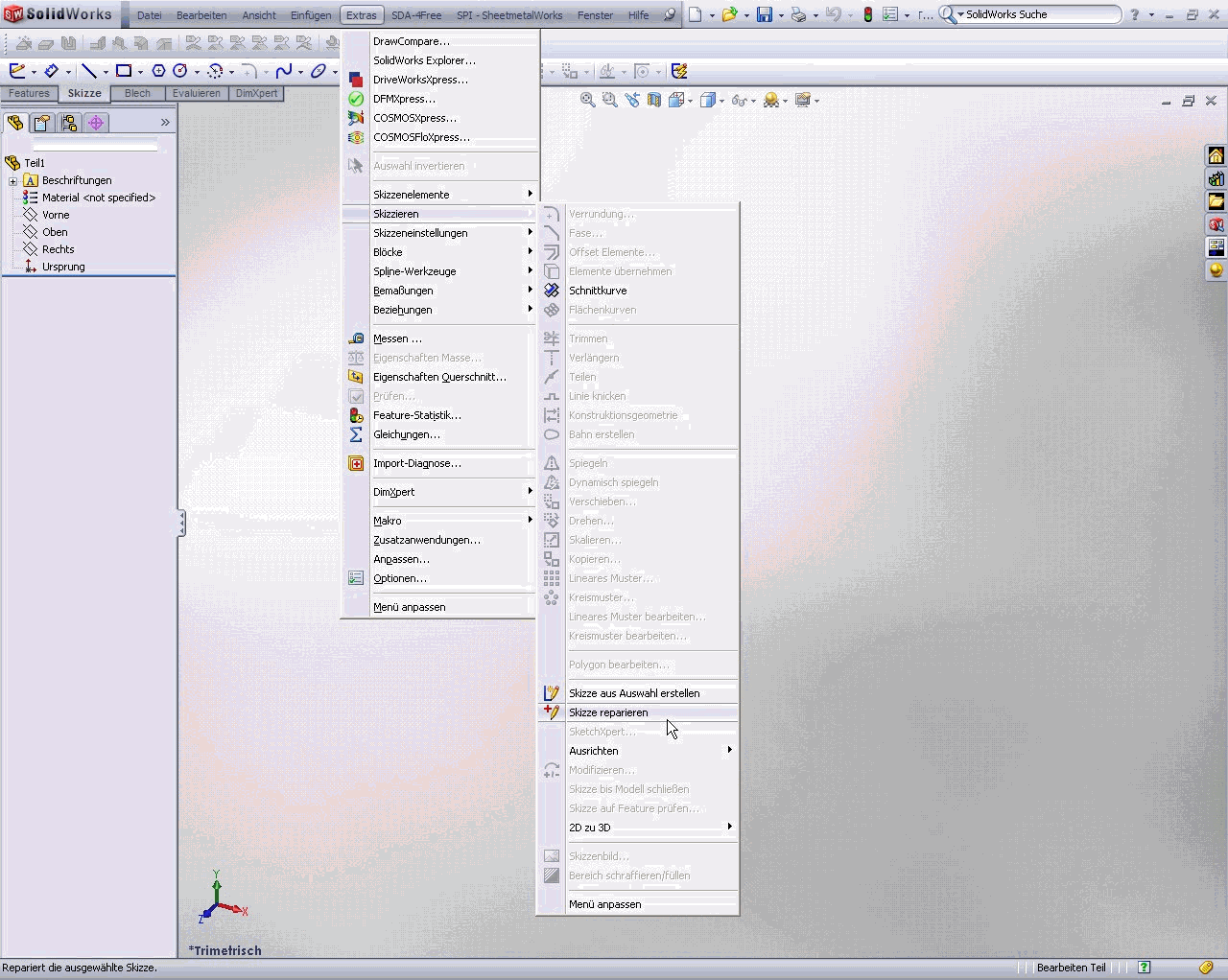Open the Fenster menu

595,15
